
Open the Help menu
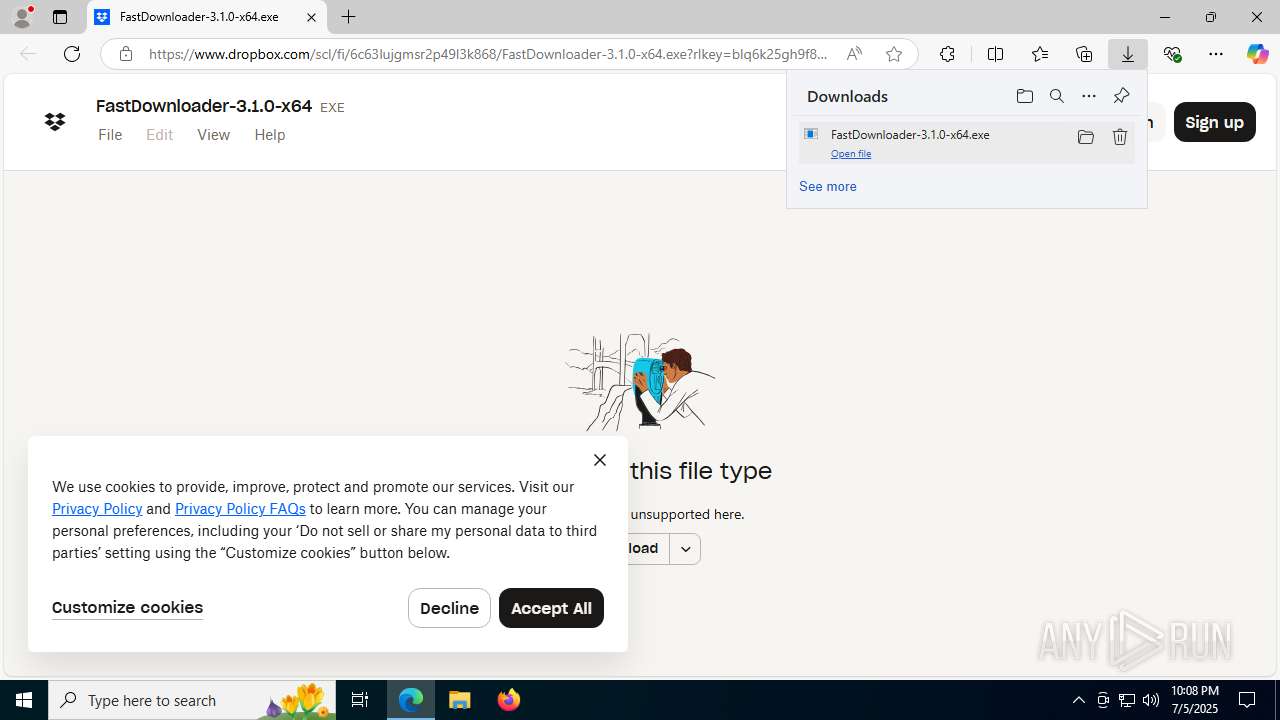[269, 135]
